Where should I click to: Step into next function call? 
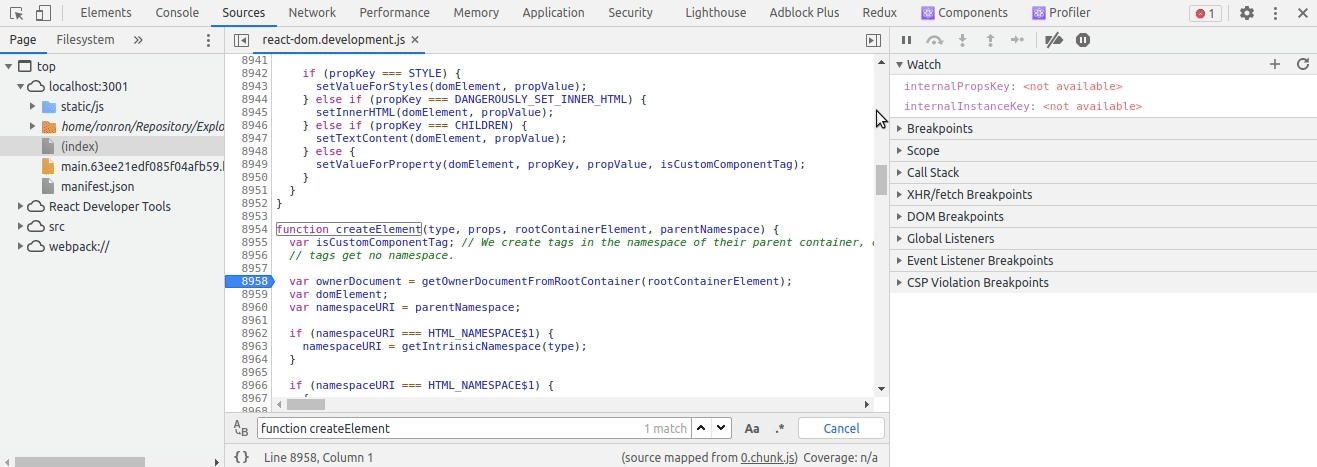[963, 40]
